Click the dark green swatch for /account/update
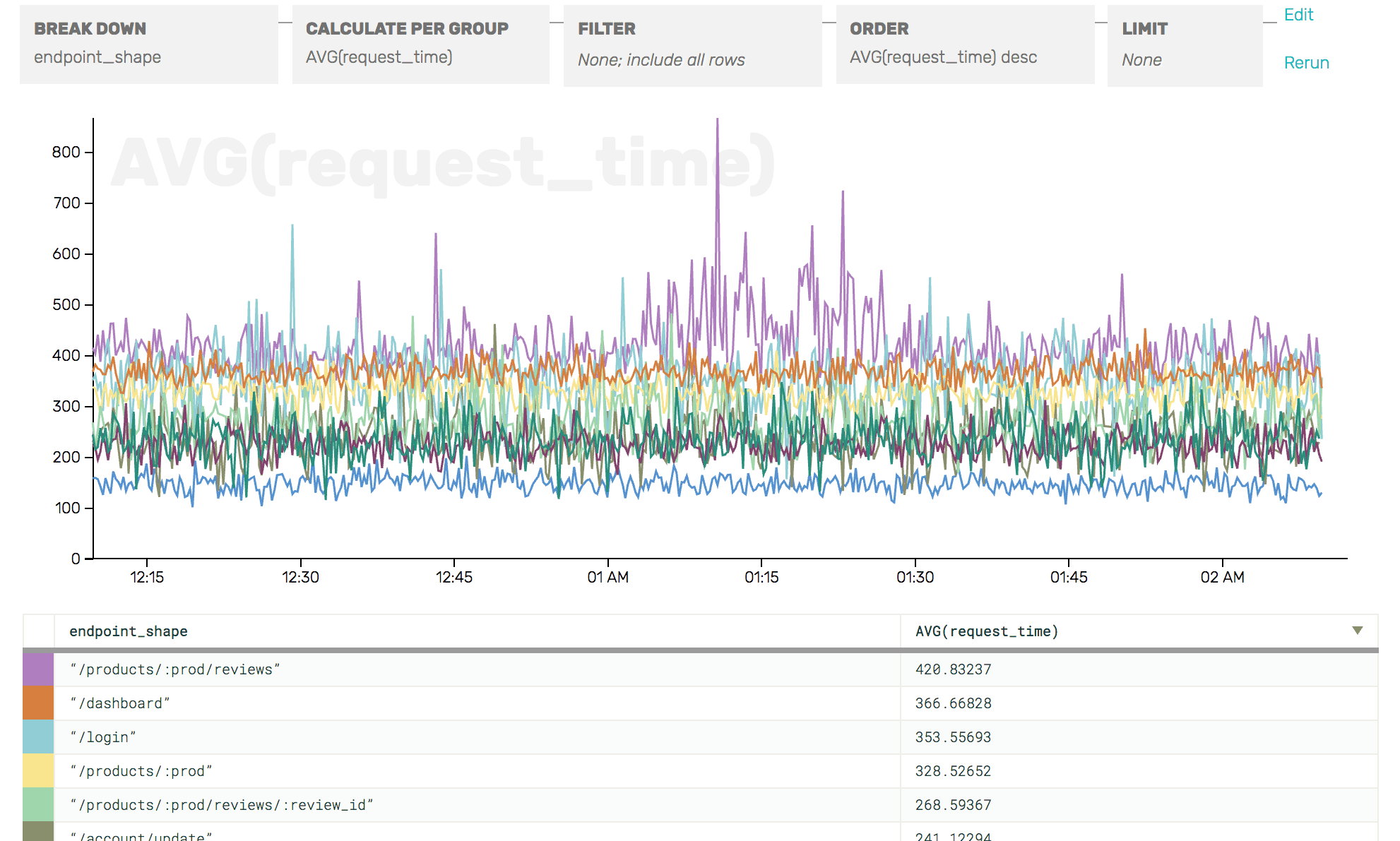The image size is (1400, 841). click(37, 833)
